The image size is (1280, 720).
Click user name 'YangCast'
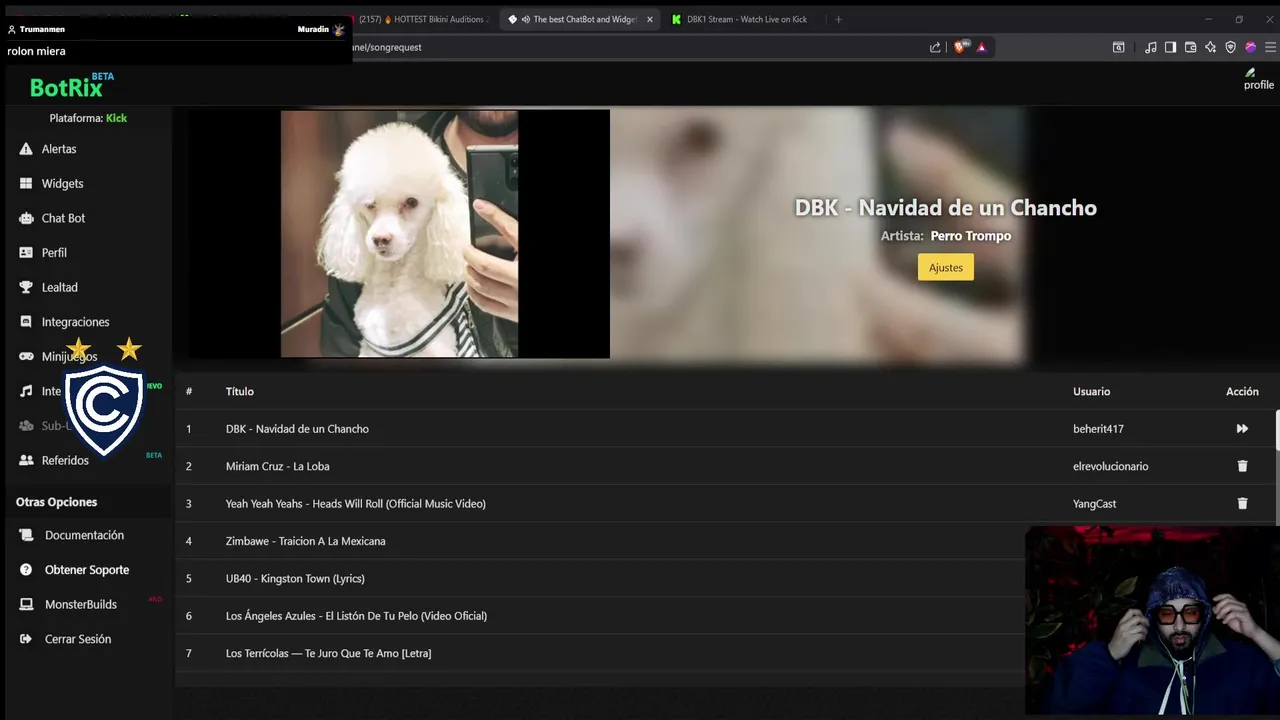click(1094, 504)
